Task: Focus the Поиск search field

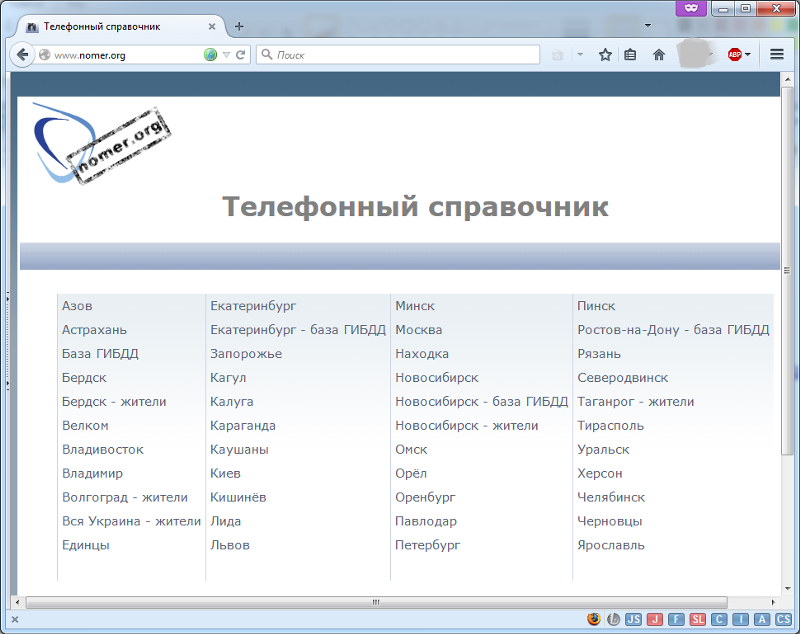Action: (398, 55)
